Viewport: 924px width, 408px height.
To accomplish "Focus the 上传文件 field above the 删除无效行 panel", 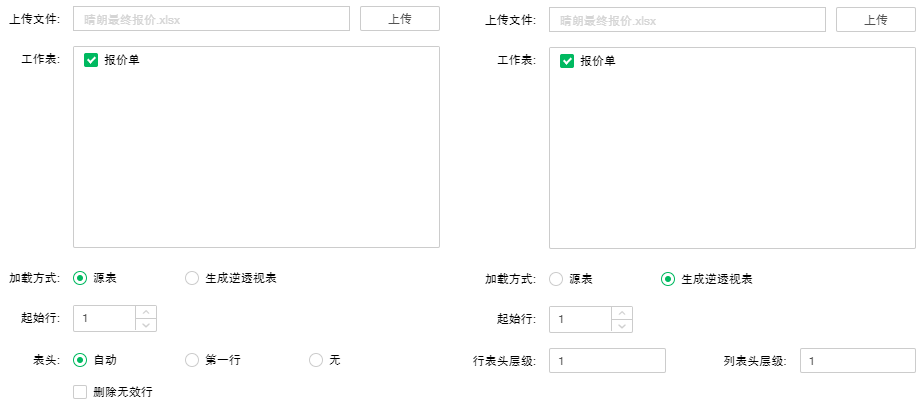I will click(x=211, y=19).
